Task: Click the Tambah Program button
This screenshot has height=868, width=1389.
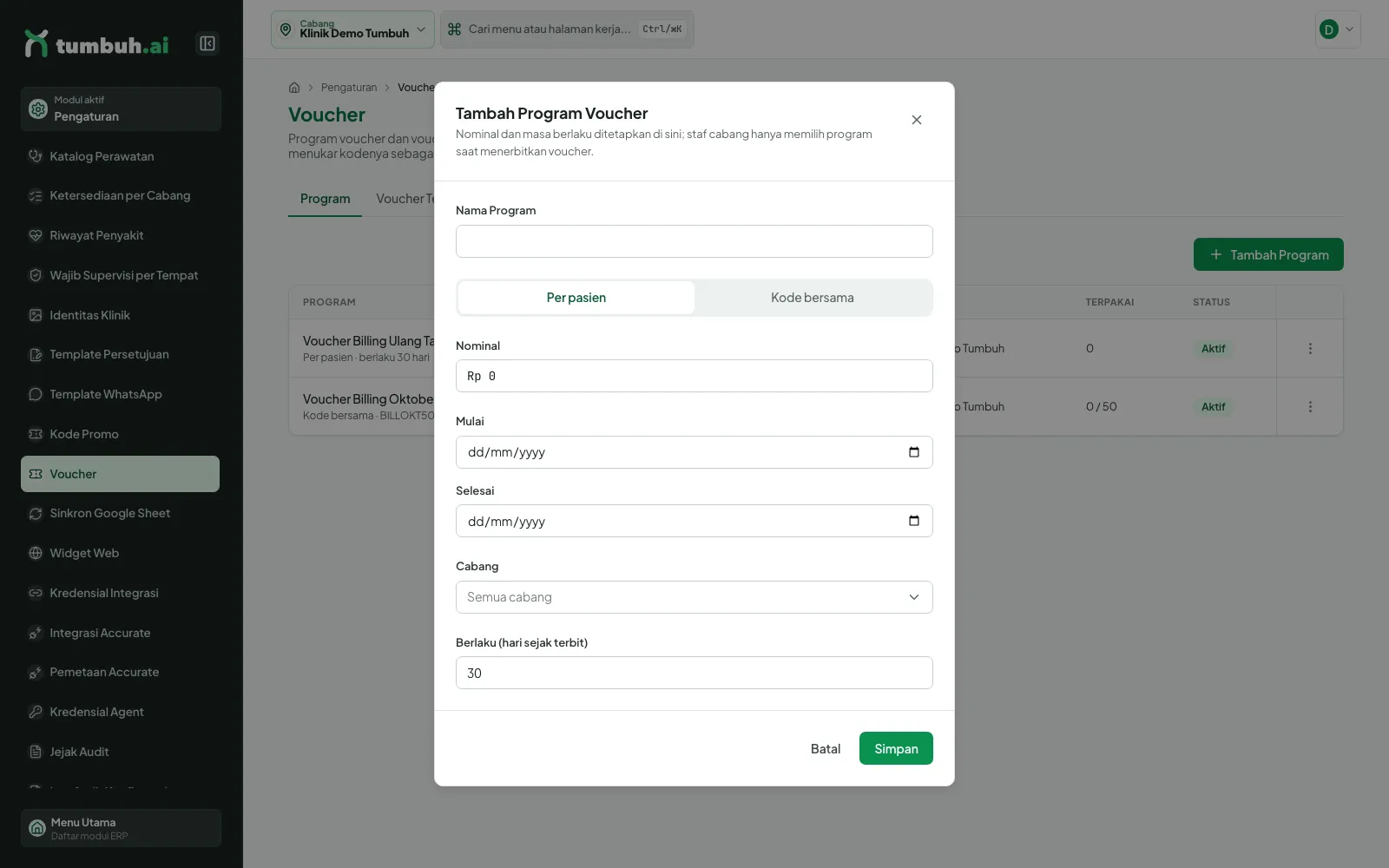Action: 1268,254
